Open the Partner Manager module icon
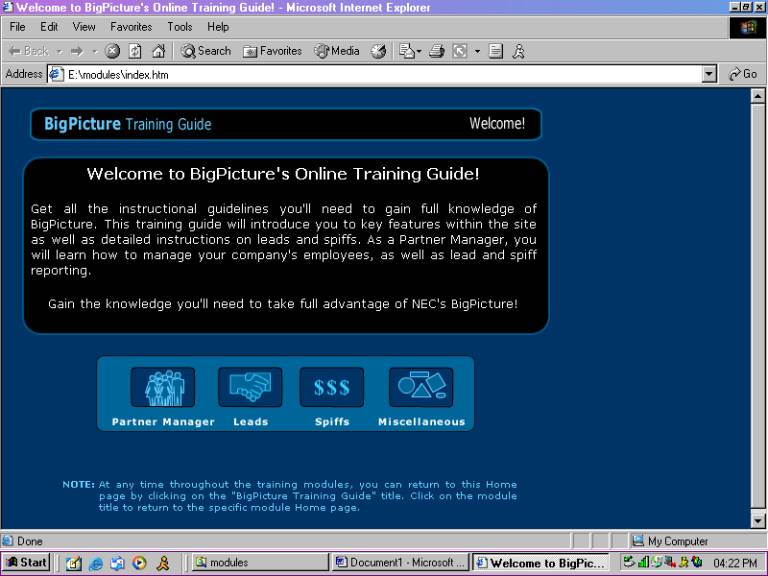Viewport: 768px width, 576px height. [x=163, y=387]
